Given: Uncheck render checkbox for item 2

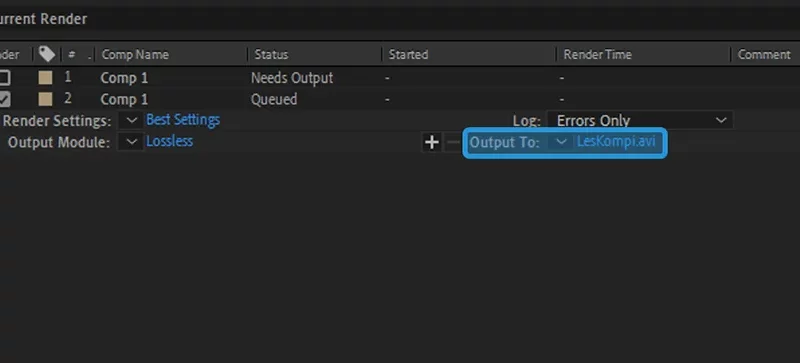Looking at the screenshot, I should 4,99.
